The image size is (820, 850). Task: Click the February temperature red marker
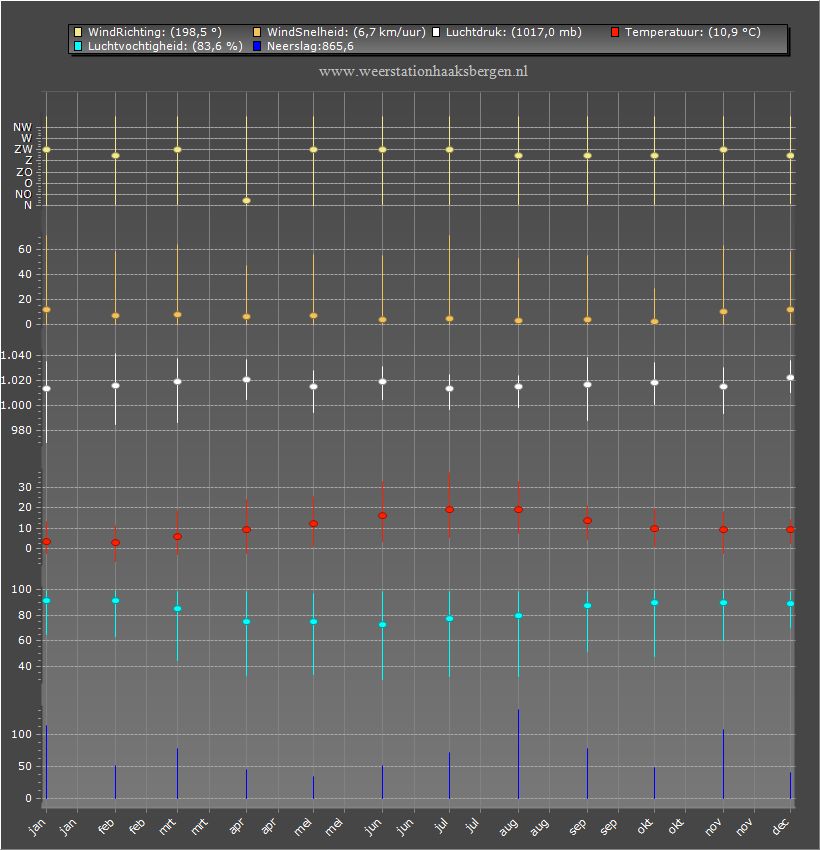[115, 543]
